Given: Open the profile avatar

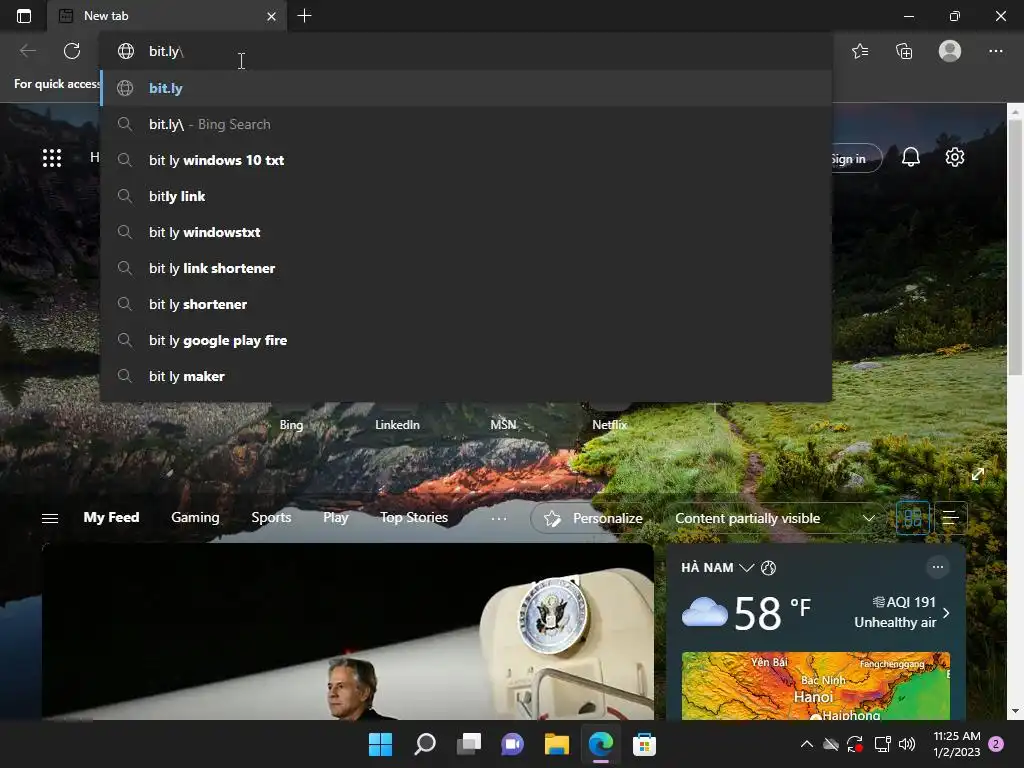Looking at the screenshot, I should coord(950,51).
